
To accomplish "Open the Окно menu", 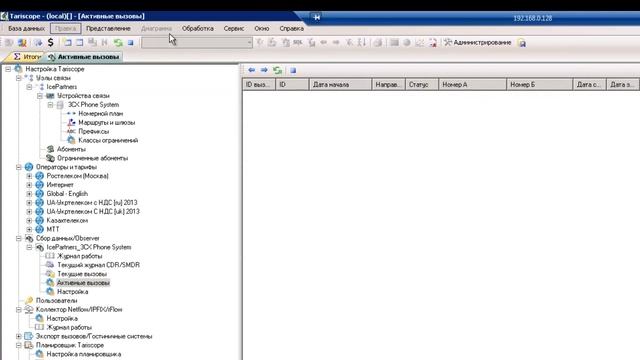I will pyautogui.click(x=262, y=29).
